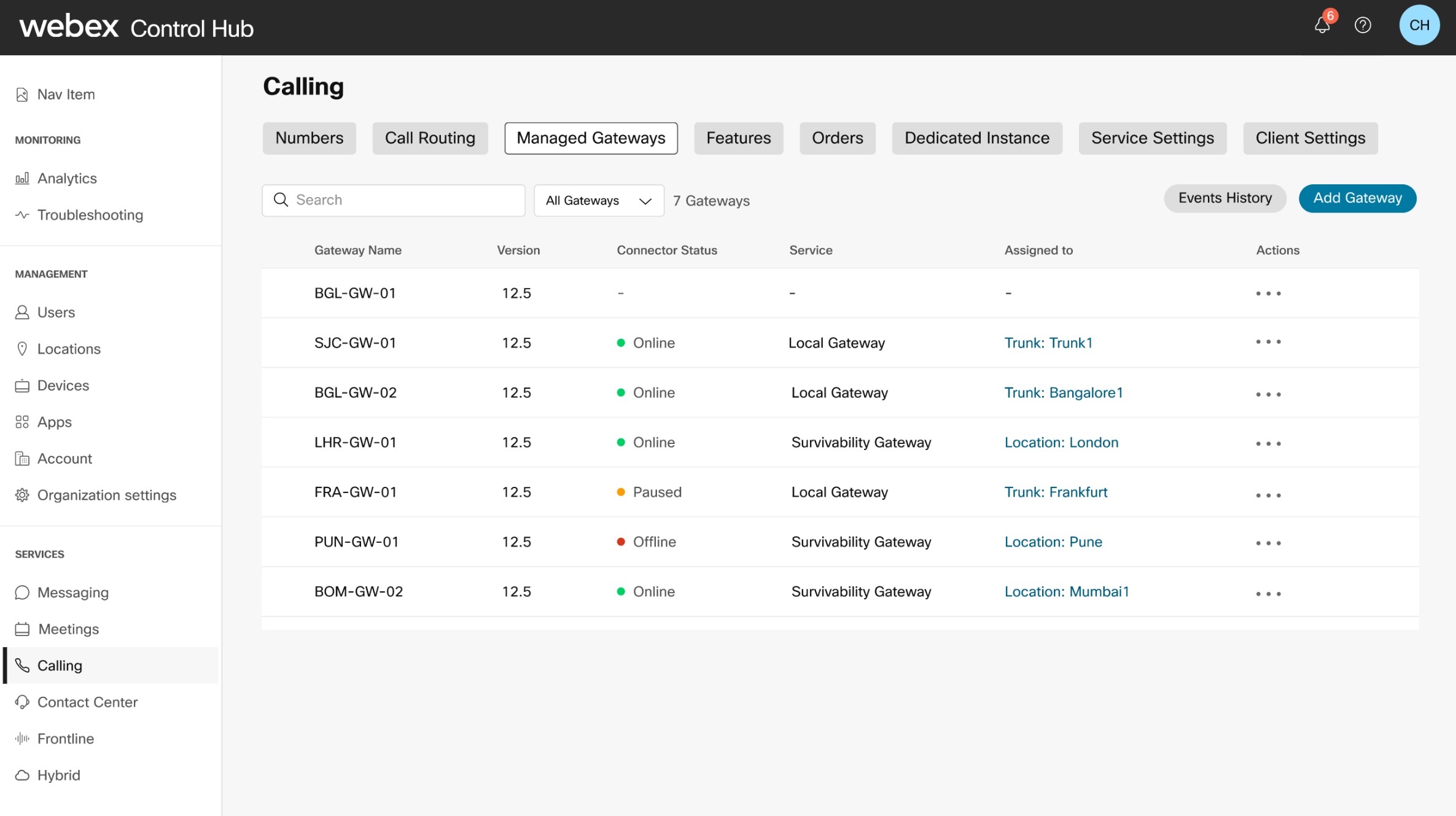Open Events History
The height and width of the screenshot is (816, 1456).
click(x=1224, y=198)
